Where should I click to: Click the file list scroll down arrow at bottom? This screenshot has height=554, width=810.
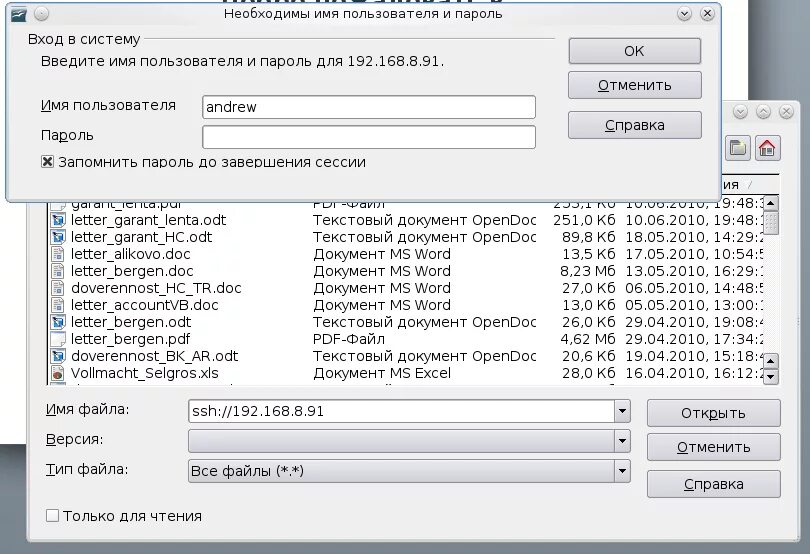coord(770,377)
